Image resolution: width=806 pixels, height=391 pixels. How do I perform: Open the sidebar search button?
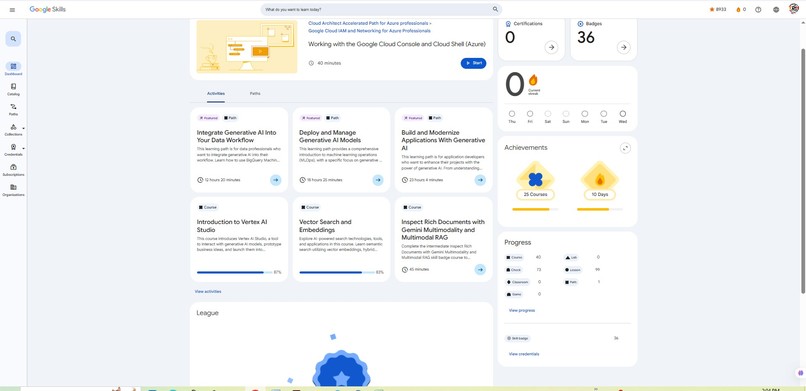click(13, 39)
